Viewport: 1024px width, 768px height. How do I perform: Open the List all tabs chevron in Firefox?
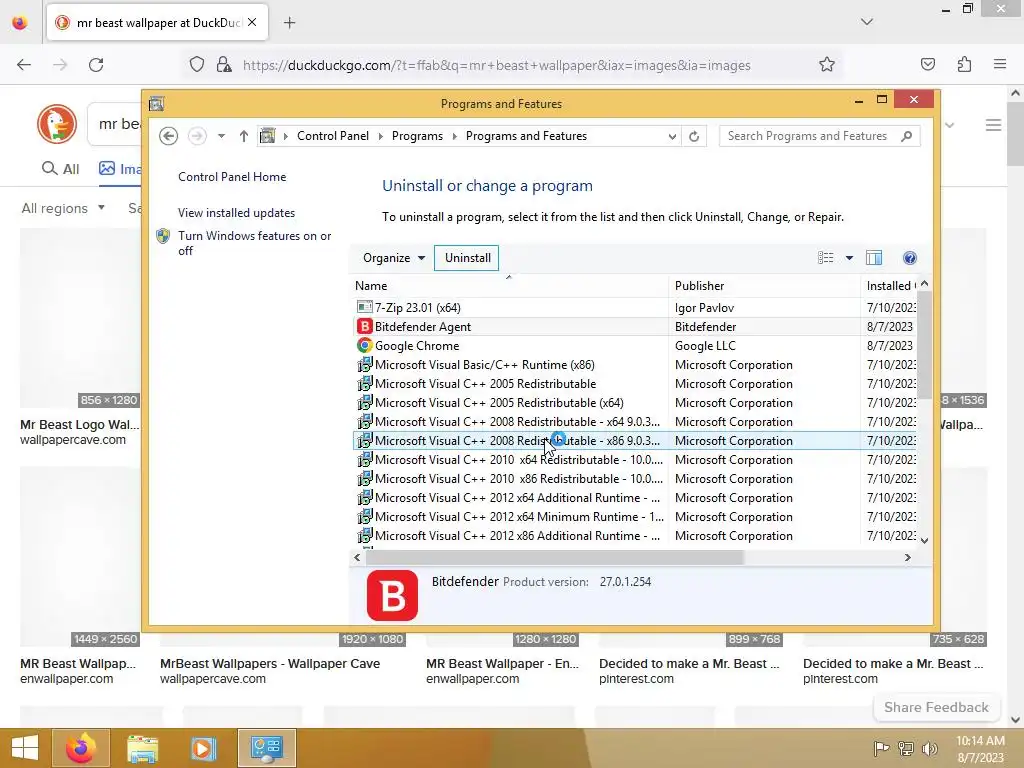click(x=867, y=22)
